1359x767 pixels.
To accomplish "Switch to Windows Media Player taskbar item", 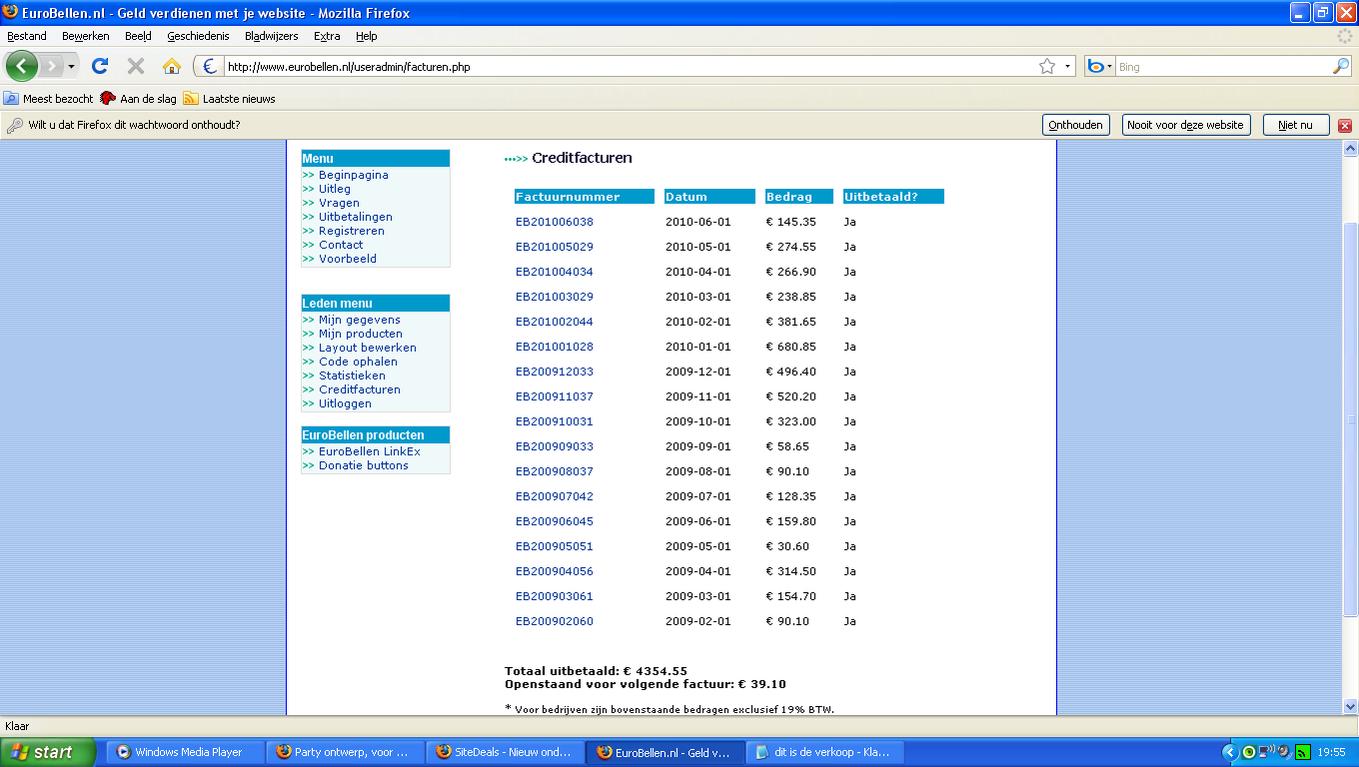I will (x=185, y=752).
